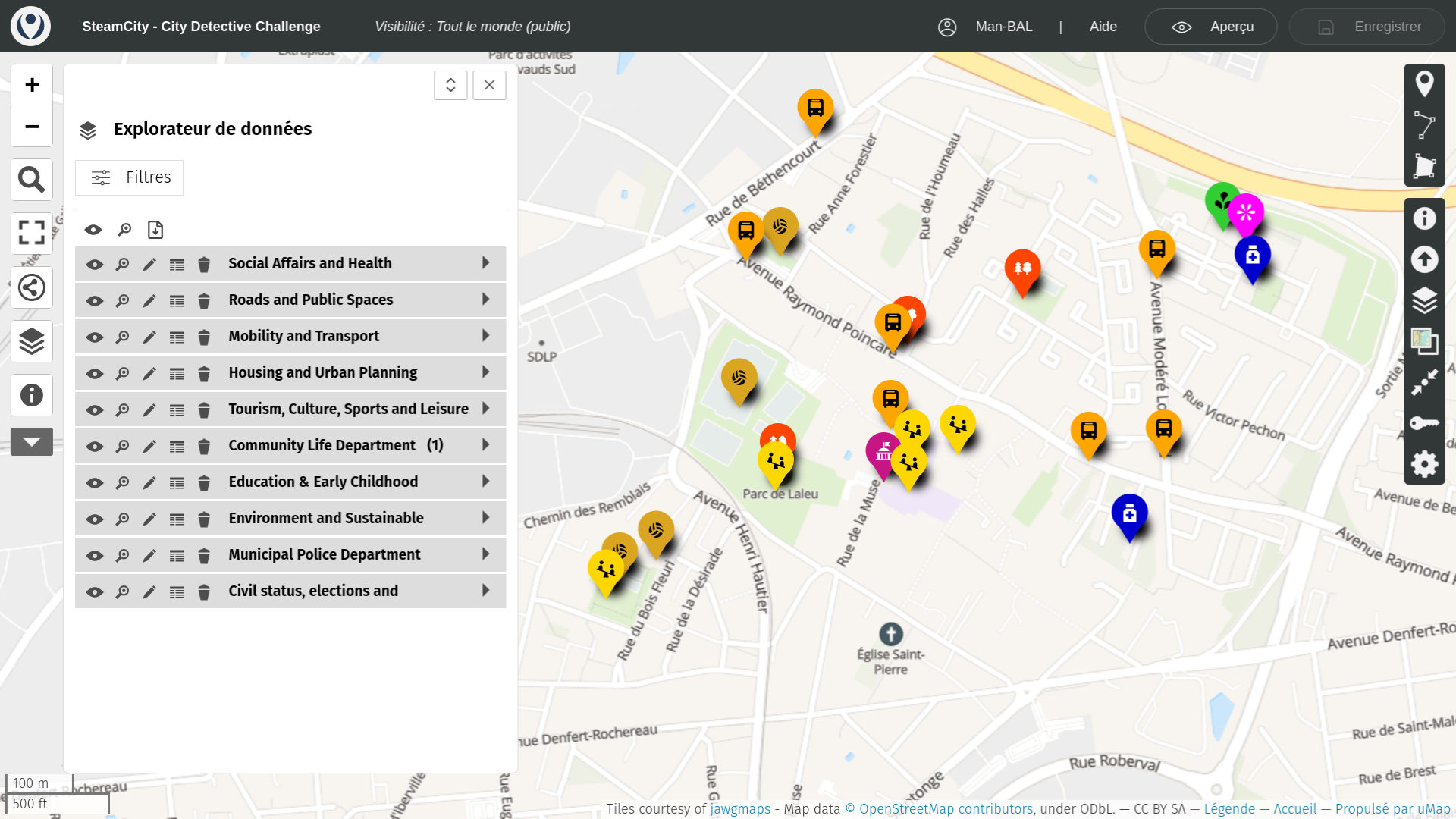The height and width of the screenshot is (819, 1456).
Task: Toggle visibility of Municipal Police Department layer
Action: pyautogui.click(x=95, y=555)
